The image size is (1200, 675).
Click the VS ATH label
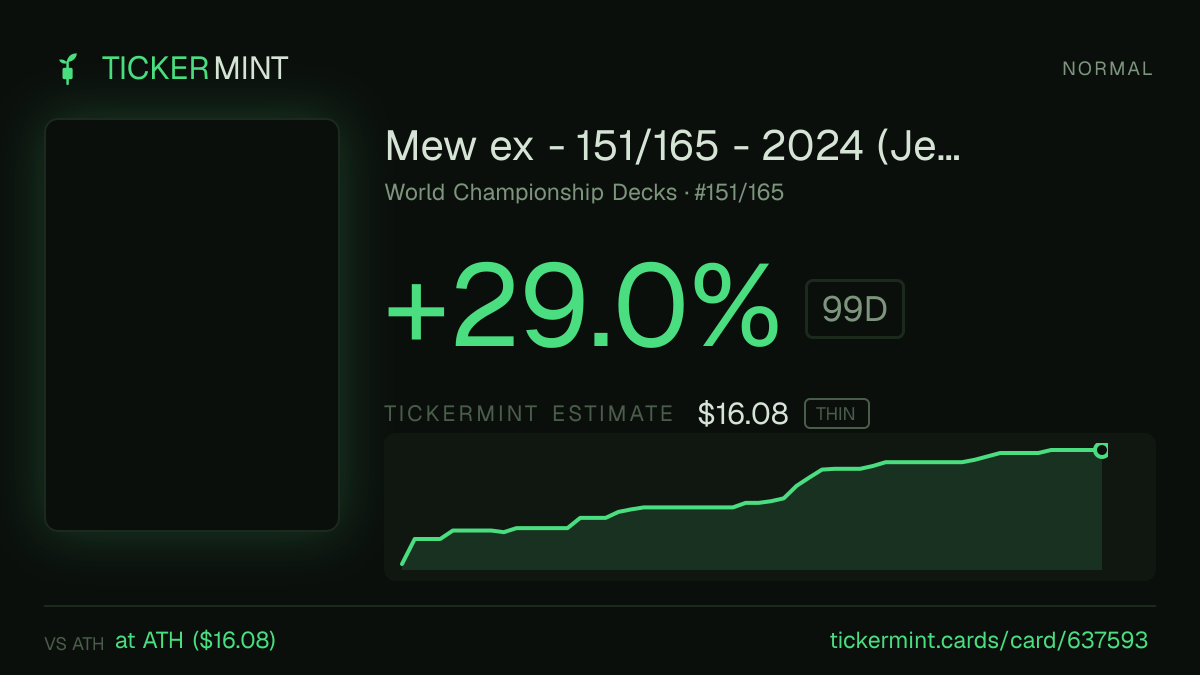pyautogui.click(x=74, y=644)
